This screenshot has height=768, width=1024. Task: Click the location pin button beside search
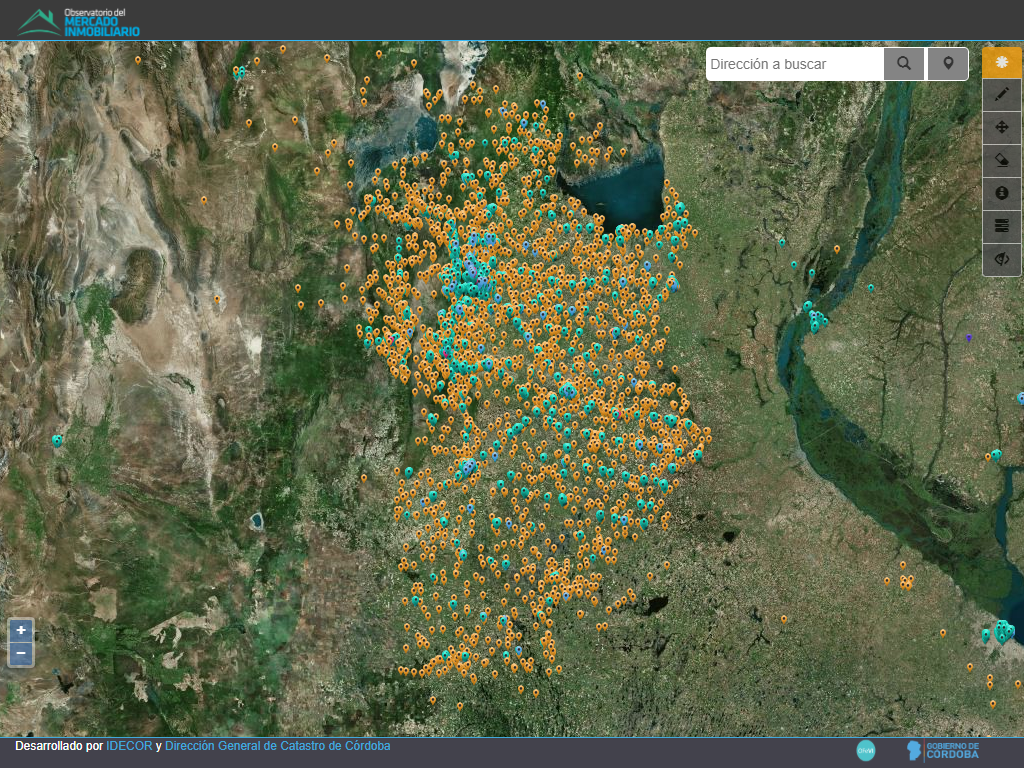[x=948, y=64]
